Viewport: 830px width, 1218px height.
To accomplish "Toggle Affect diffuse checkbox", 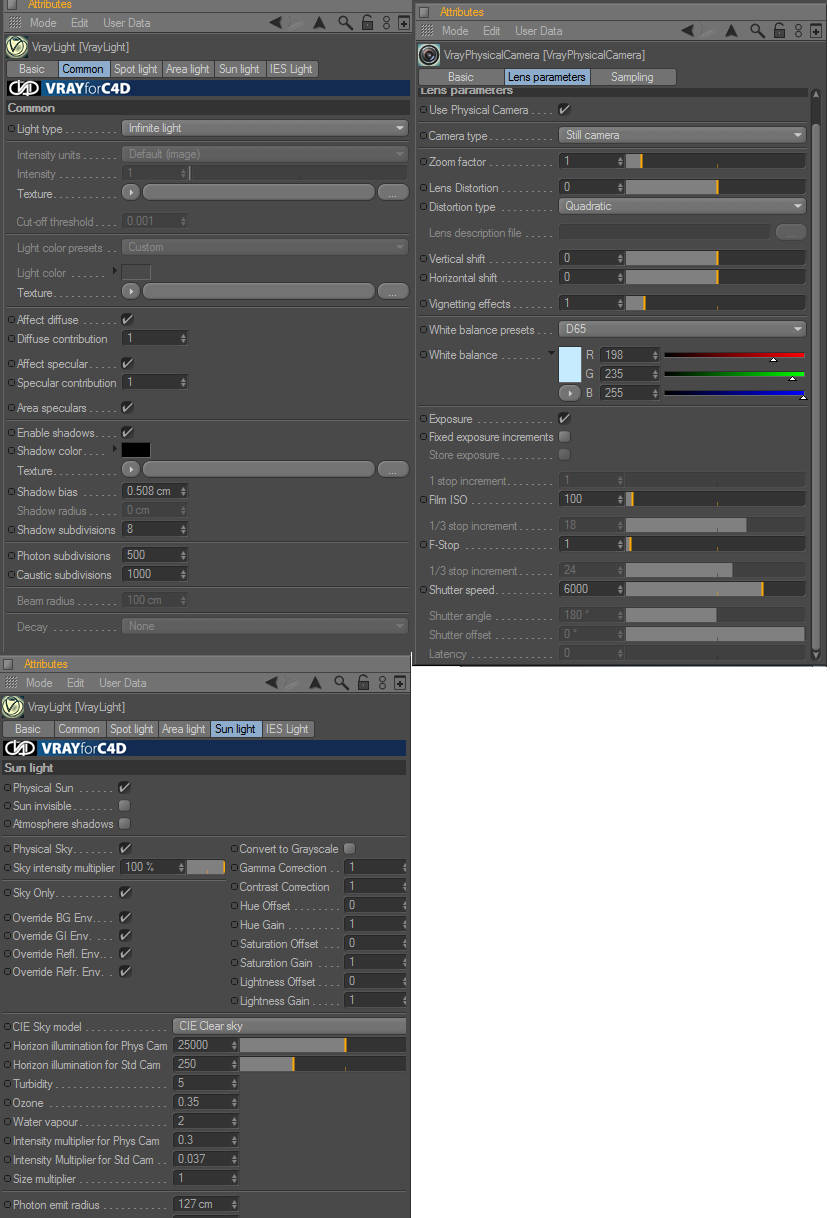I will pyautogui.click(x=127, y=320).
